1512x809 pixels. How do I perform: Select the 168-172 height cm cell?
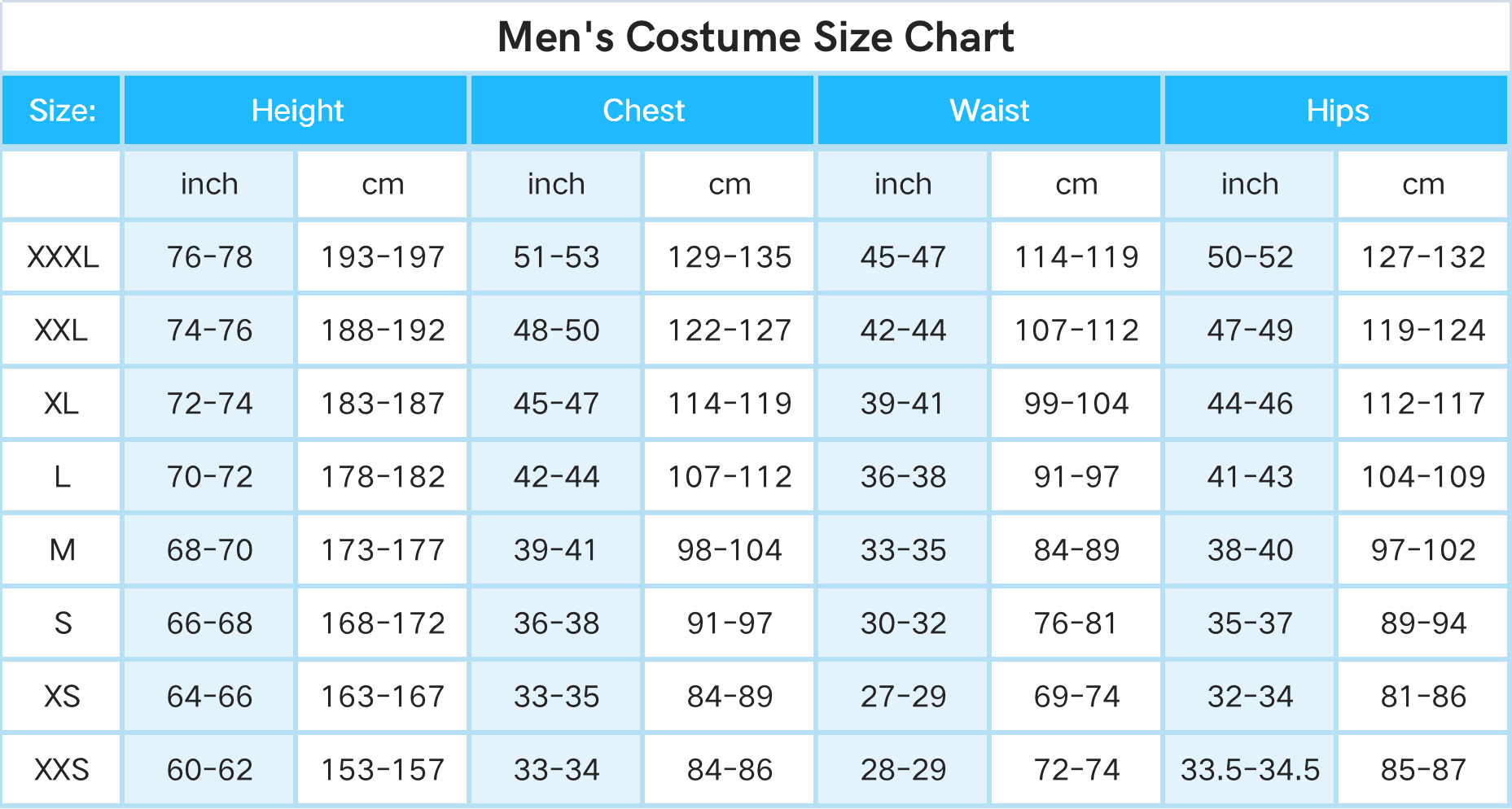point(383,623)
